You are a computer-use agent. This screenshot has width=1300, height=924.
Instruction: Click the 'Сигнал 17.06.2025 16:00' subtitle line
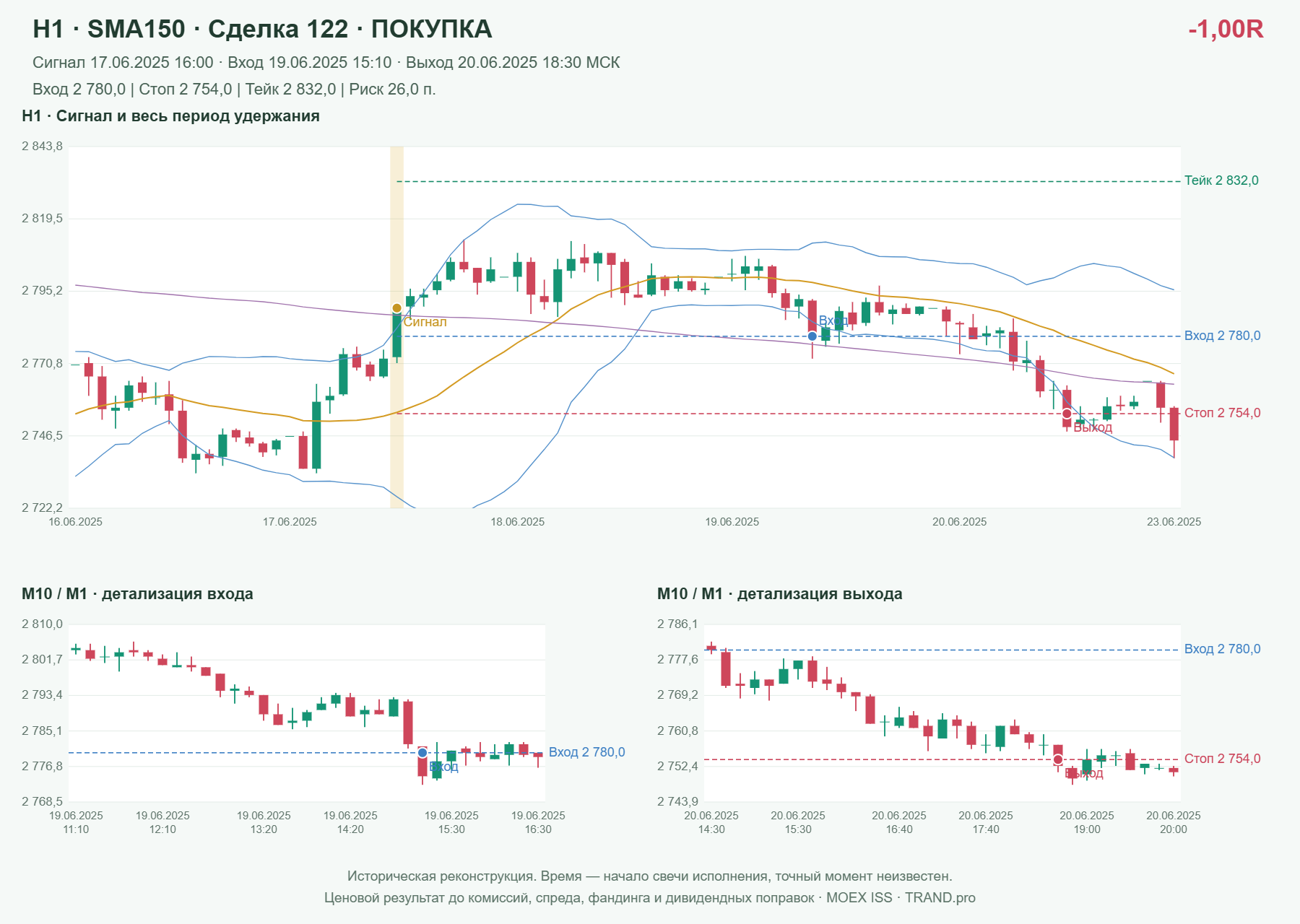(326, 63)
